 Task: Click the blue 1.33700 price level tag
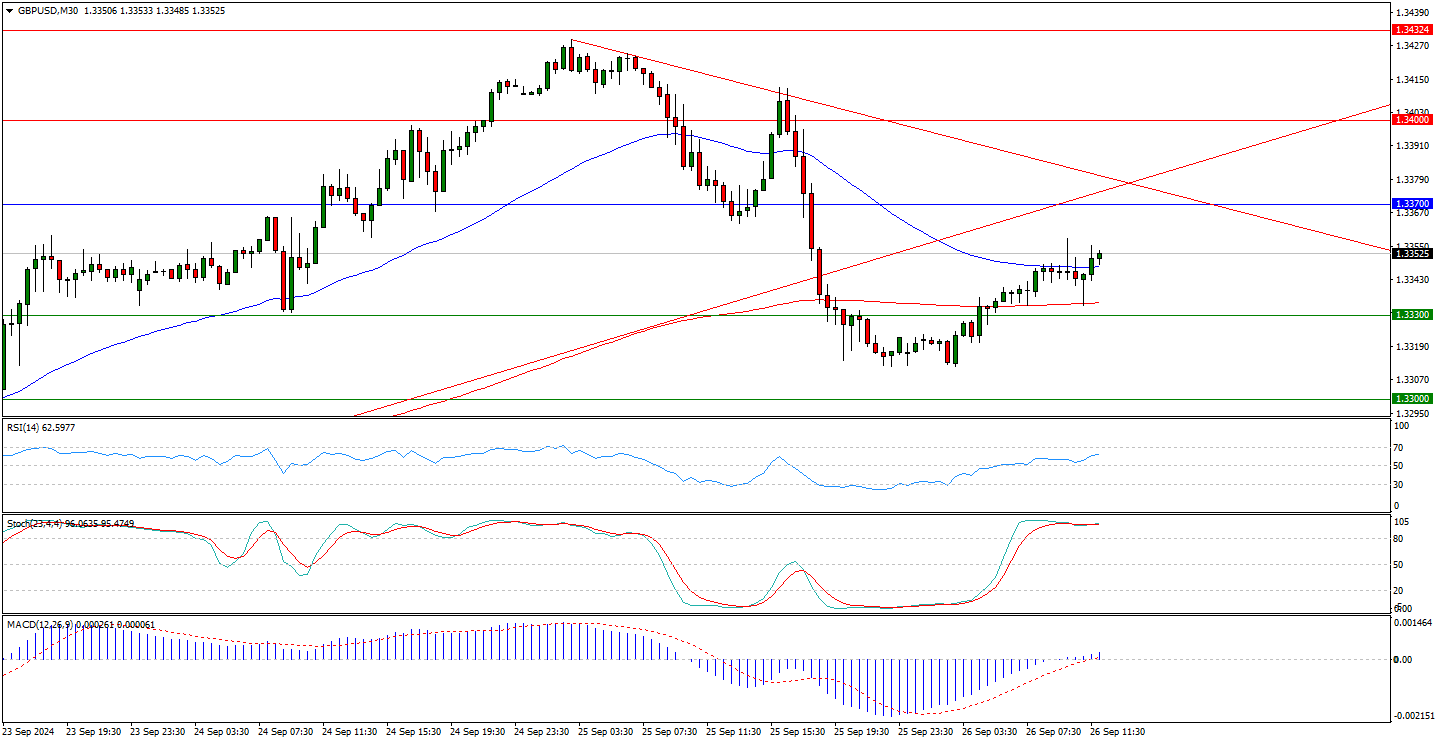pyautogui.click(x=1411, y=204)
